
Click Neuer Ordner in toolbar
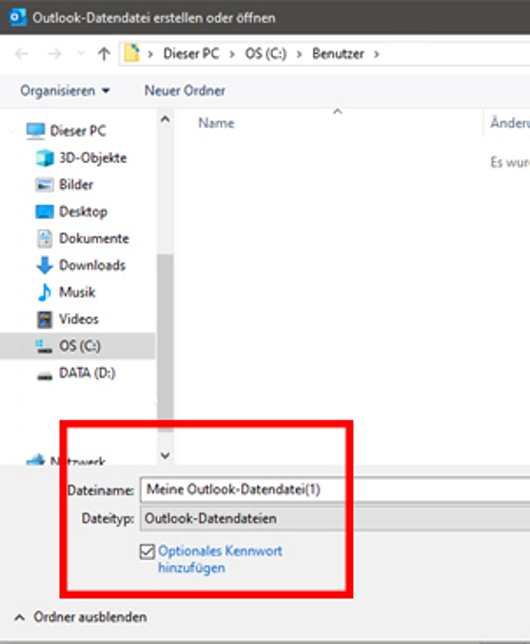coord(185,91)
